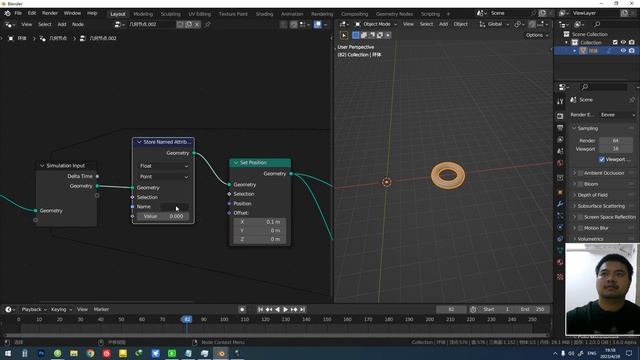Toggle the Collection exclude checkbox in outliner
The width and height of the screenshot is (640, 360).
tap(615, 42)
